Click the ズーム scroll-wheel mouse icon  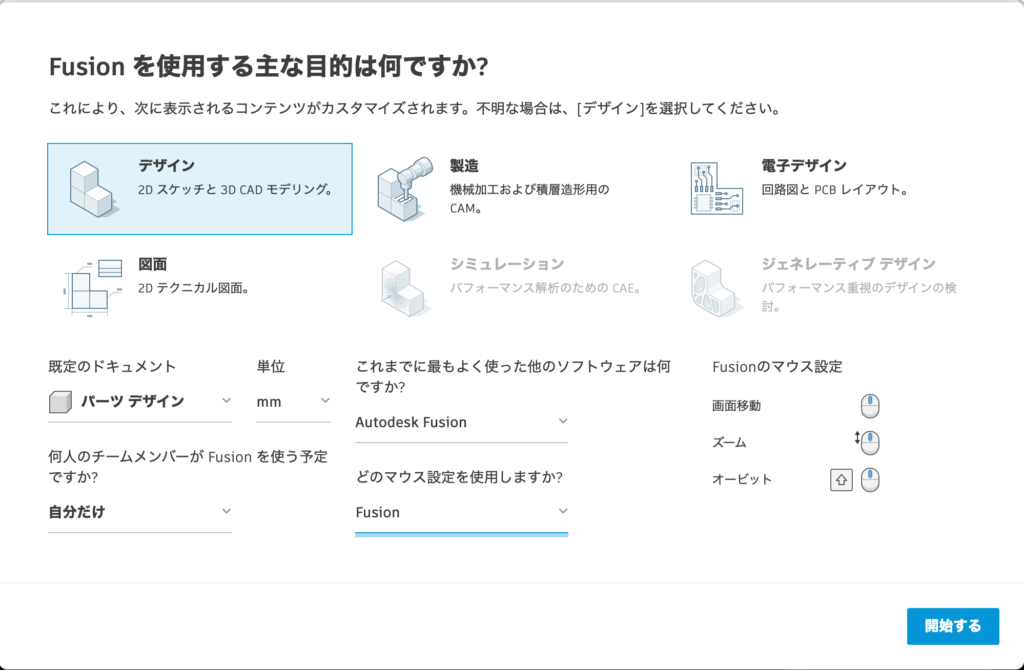(x=868, y=442)
